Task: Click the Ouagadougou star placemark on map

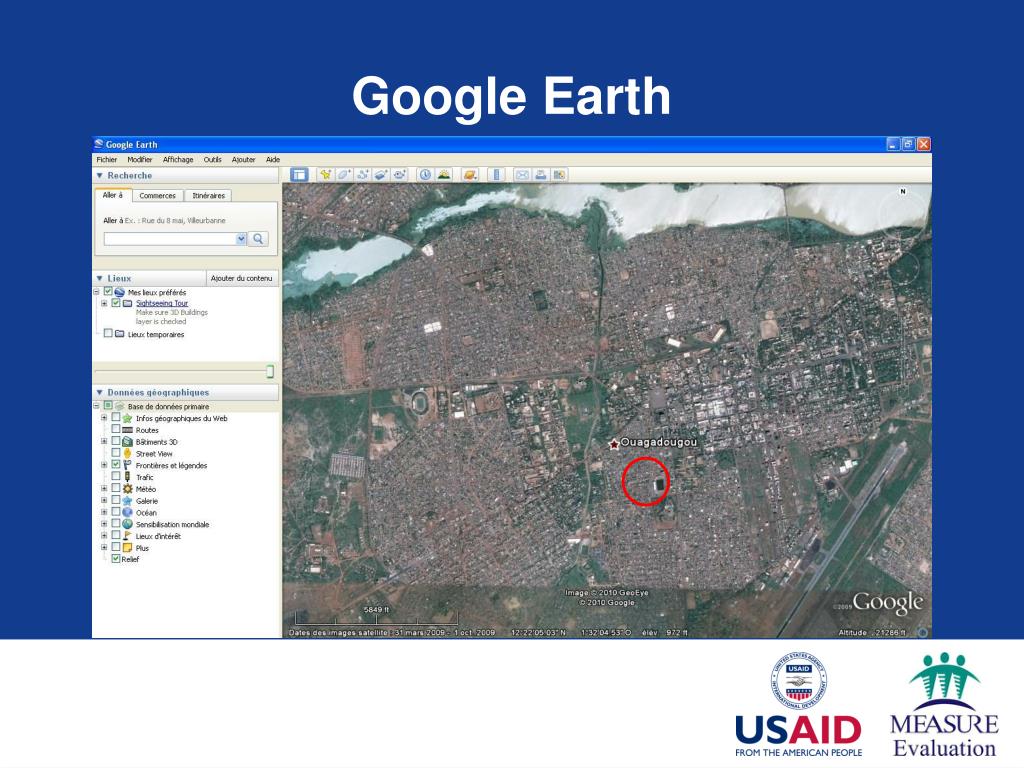Action: [614, 443]
